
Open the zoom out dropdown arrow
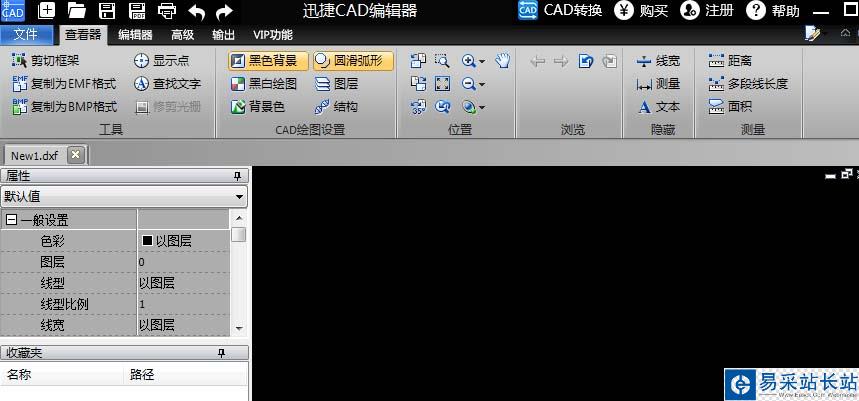[x=482, y=84]
